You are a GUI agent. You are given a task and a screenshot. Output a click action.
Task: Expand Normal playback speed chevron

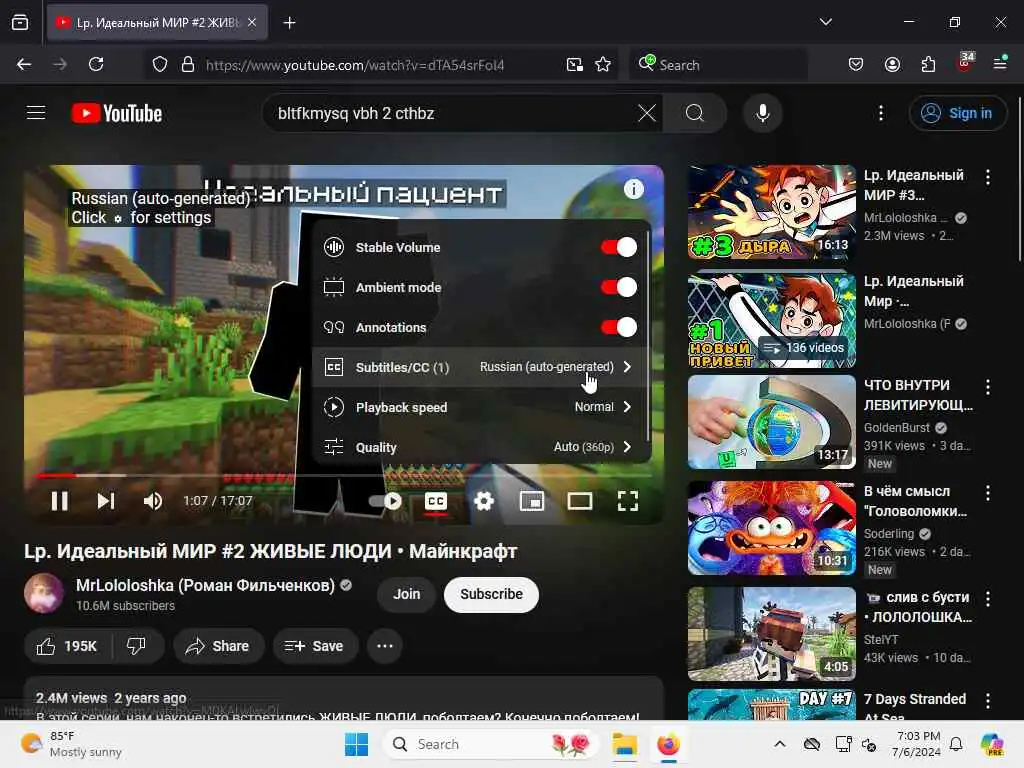[x=627, y=407]
